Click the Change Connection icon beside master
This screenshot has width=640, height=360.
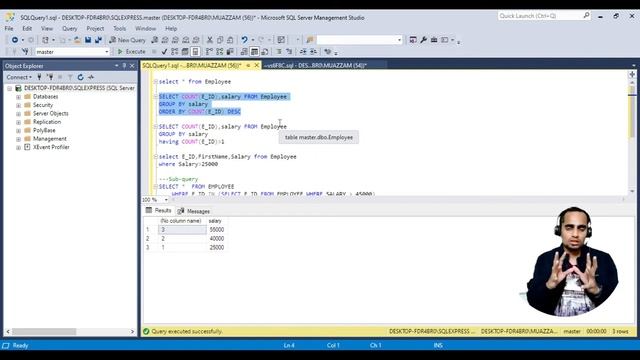click(25, 52)
